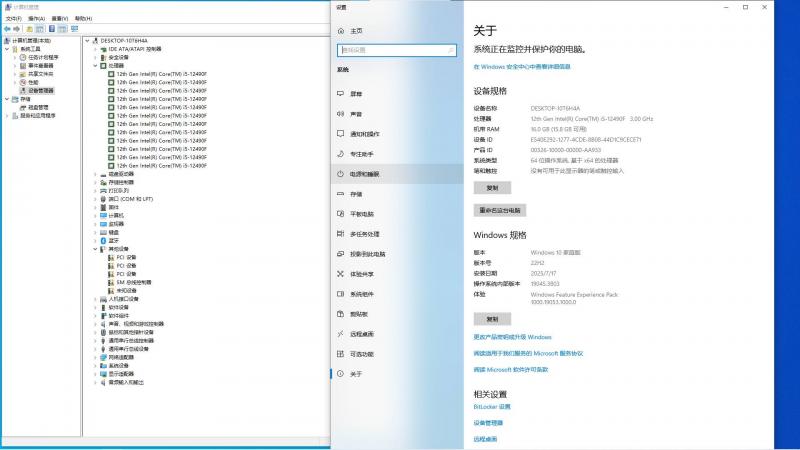This screenshot has height=450, width=800.
Task: Click the 网络适配器 network adapter icon
Action: point(104,358)
